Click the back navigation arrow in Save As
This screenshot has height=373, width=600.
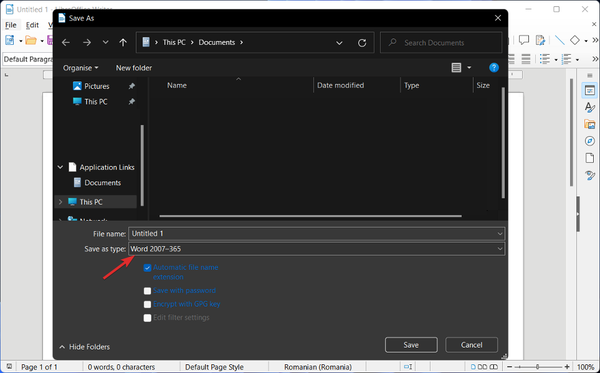coord(66,42)
